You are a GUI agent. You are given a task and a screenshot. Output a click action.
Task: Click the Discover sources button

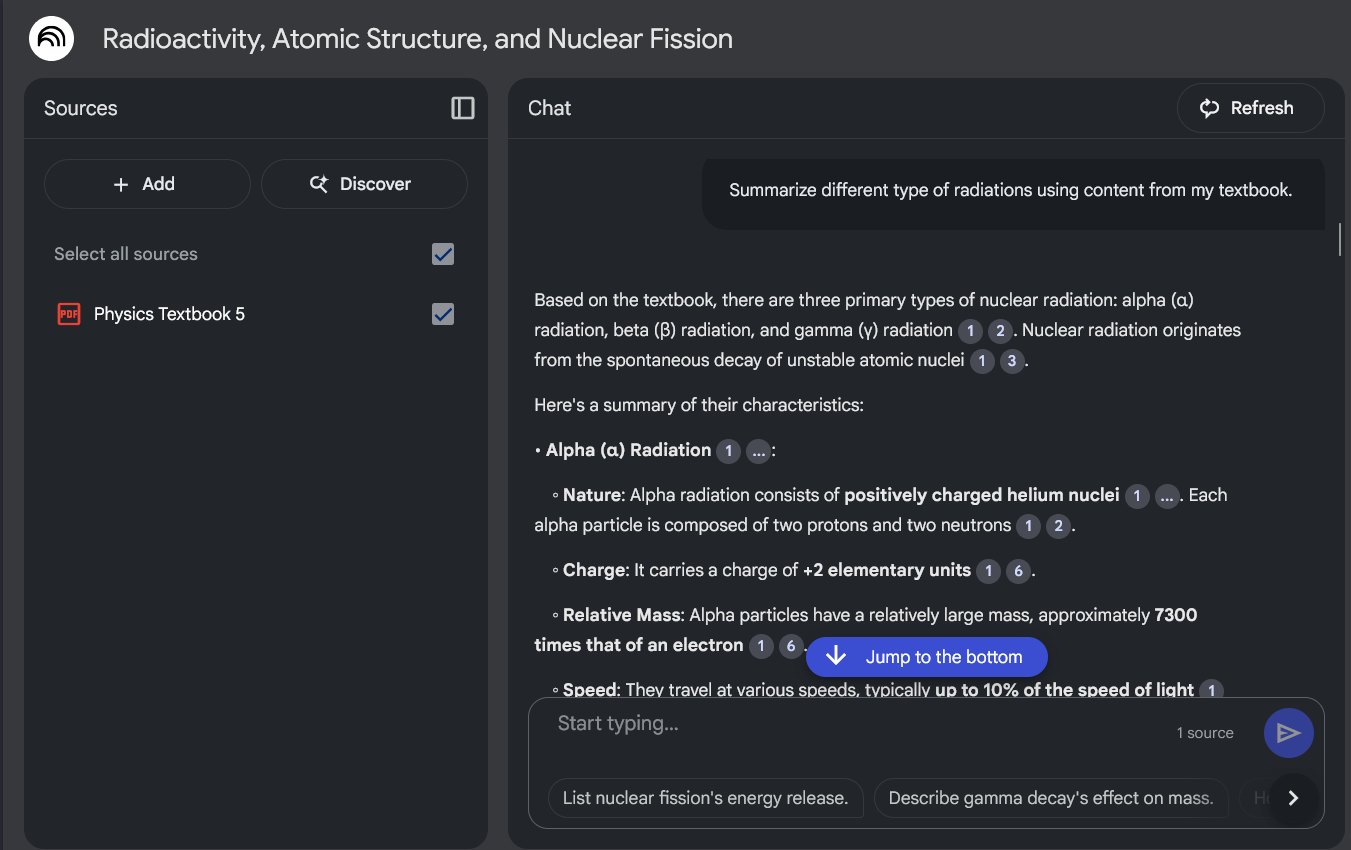pyautogui.click(x=364, y=184)
